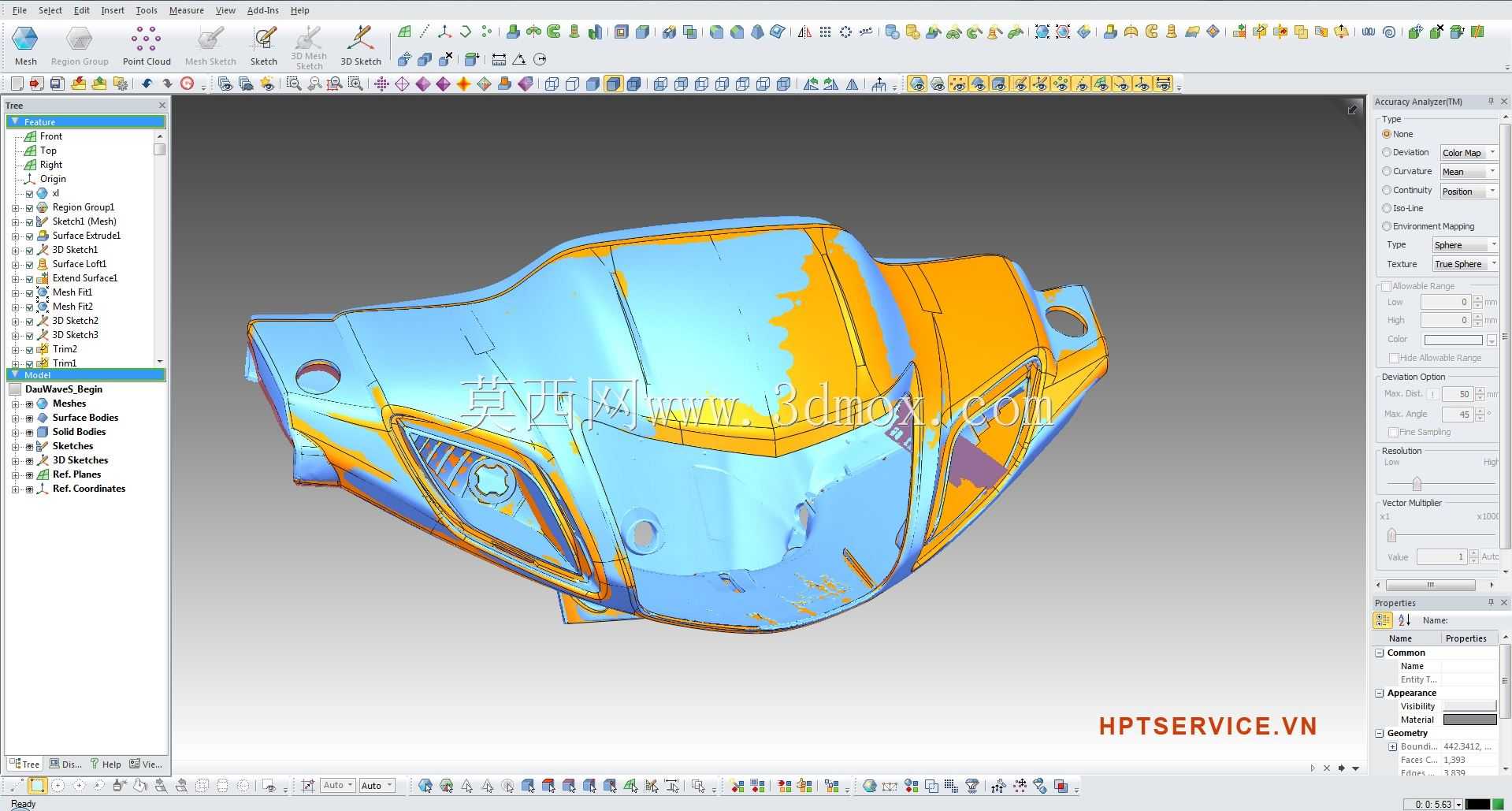Image resolution: width=1512 pixels, height=811 pixels.
Task: Click the Zoom Fit magnifier icon
Action: coord(294,84)
